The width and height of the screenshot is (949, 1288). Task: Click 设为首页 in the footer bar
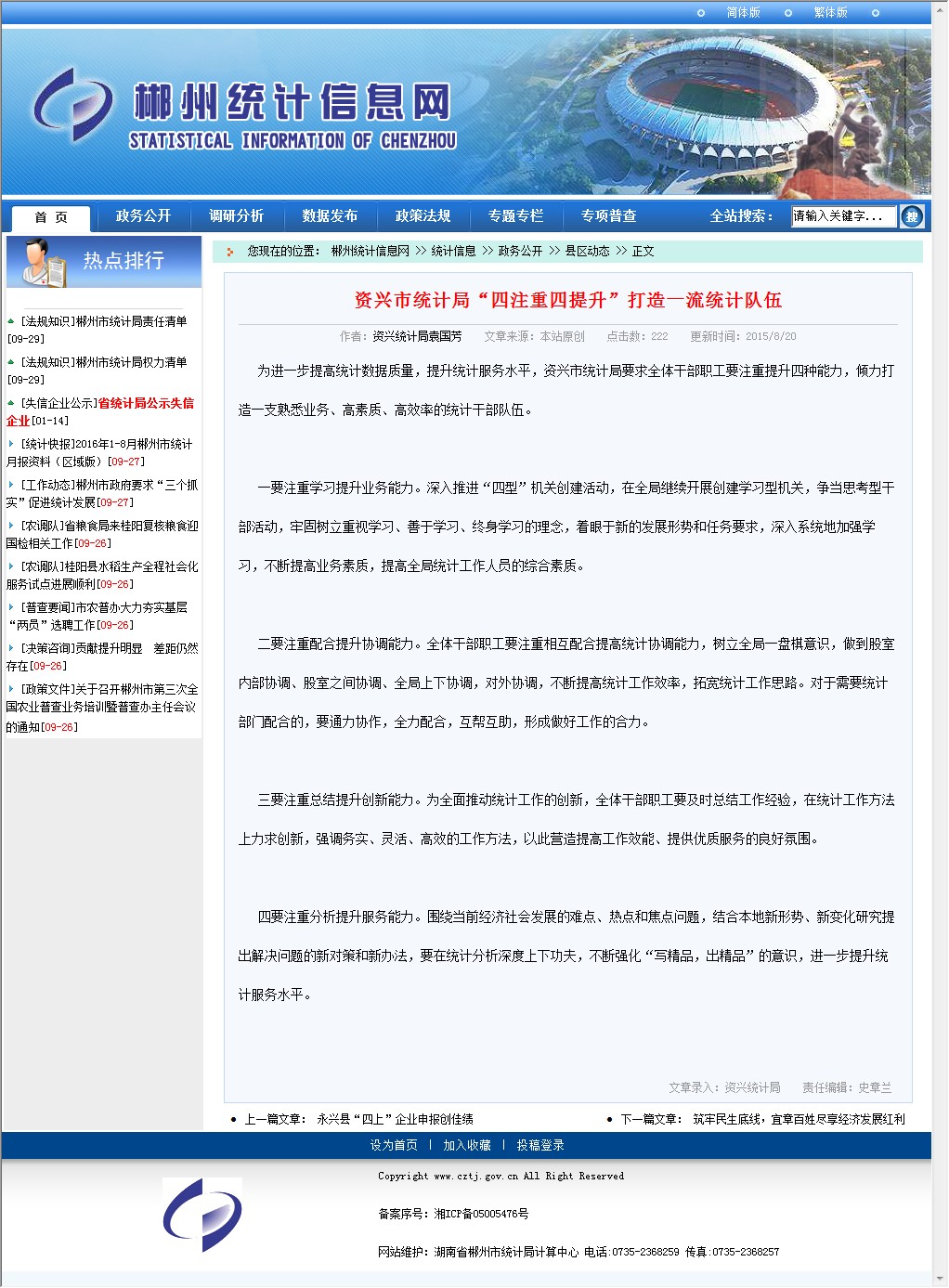394,1145
